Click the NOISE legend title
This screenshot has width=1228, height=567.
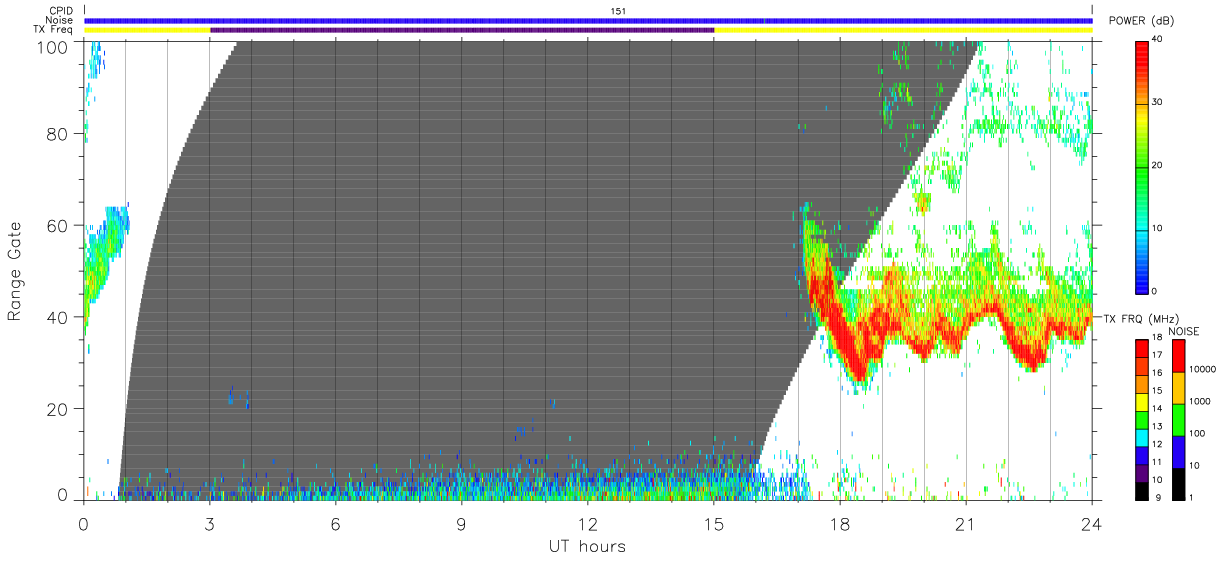[x=1185, y=330]
